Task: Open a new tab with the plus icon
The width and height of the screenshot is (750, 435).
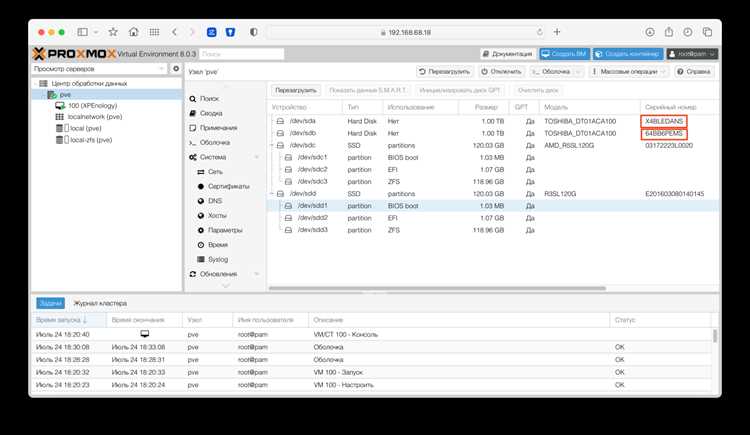Action: pos(557,32)
